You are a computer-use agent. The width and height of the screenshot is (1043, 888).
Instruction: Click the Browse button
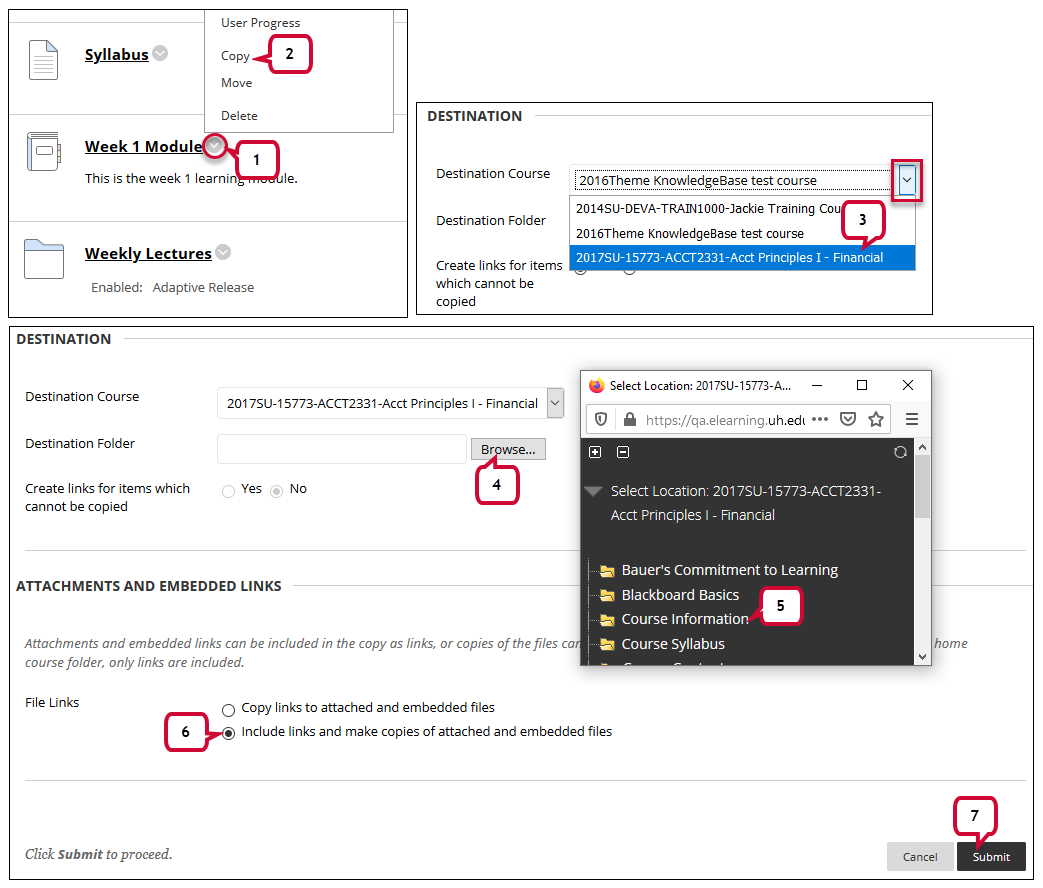coord(508,450)
